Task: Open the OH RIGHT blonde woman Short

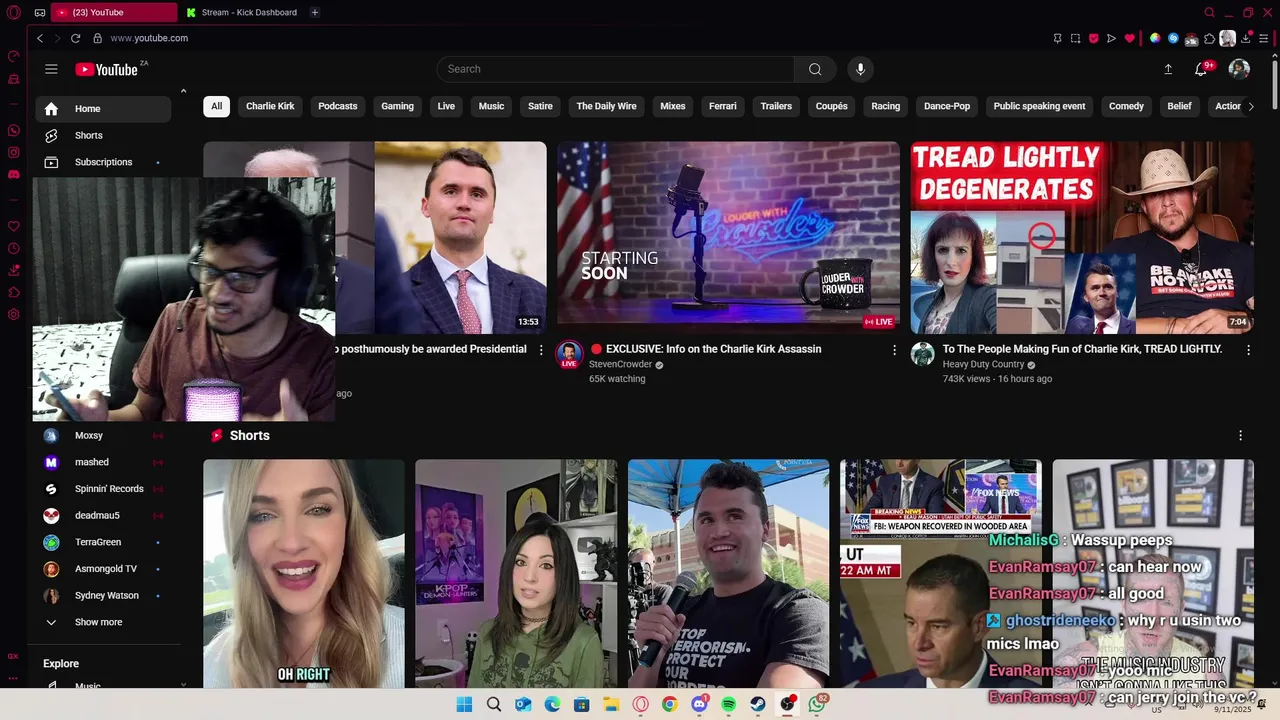Action: [x=304, y=574]
